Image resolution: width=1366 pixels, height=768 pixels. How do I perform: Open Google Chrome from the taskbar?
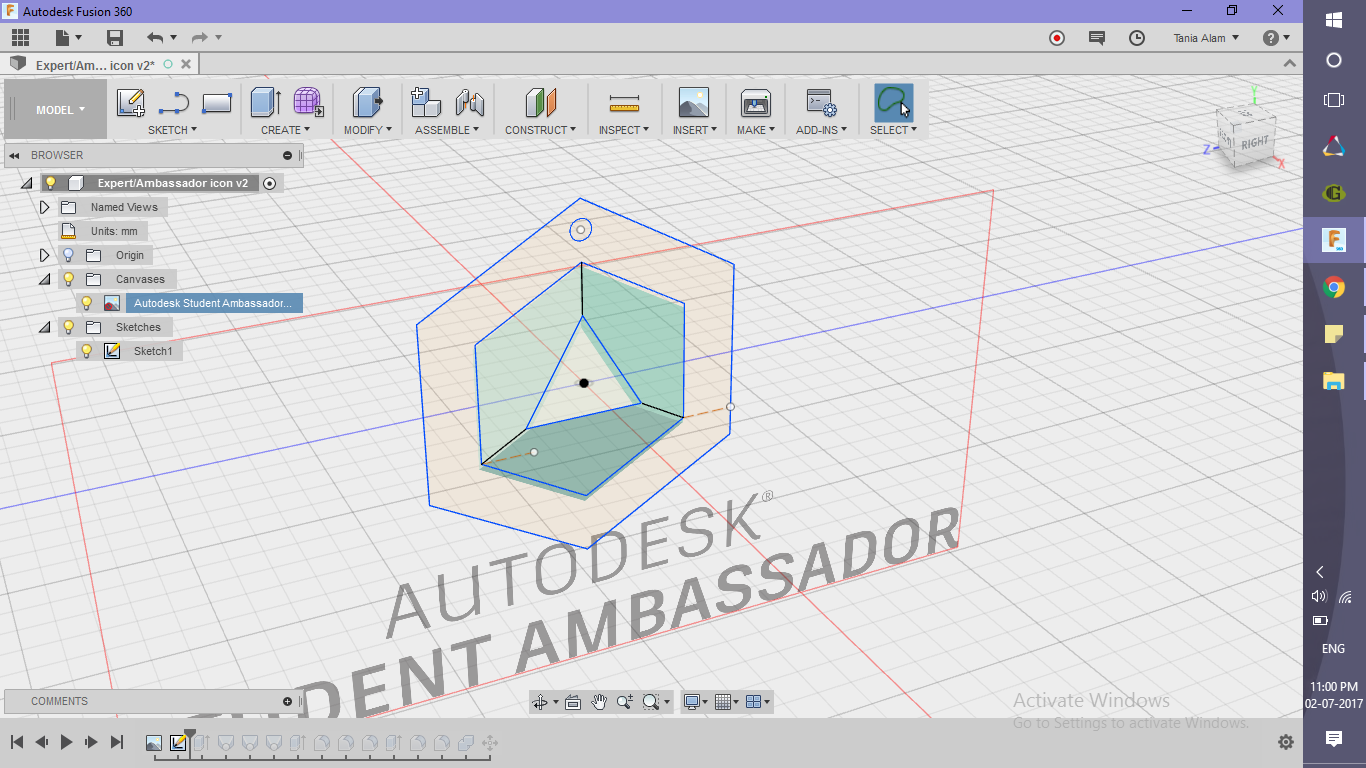pos(1333,286)
